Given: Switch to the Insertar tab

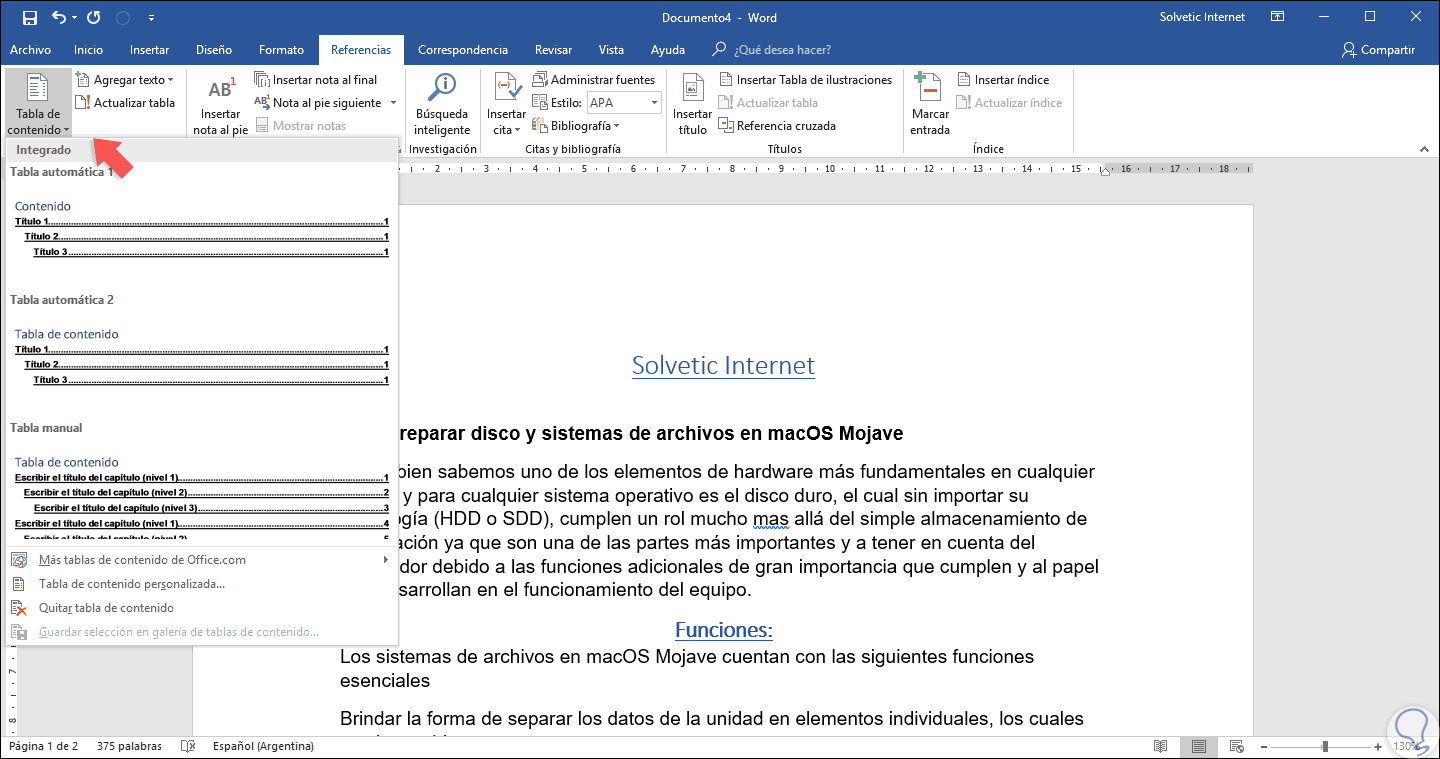Looking at the screenshot, I should (149, 50).
